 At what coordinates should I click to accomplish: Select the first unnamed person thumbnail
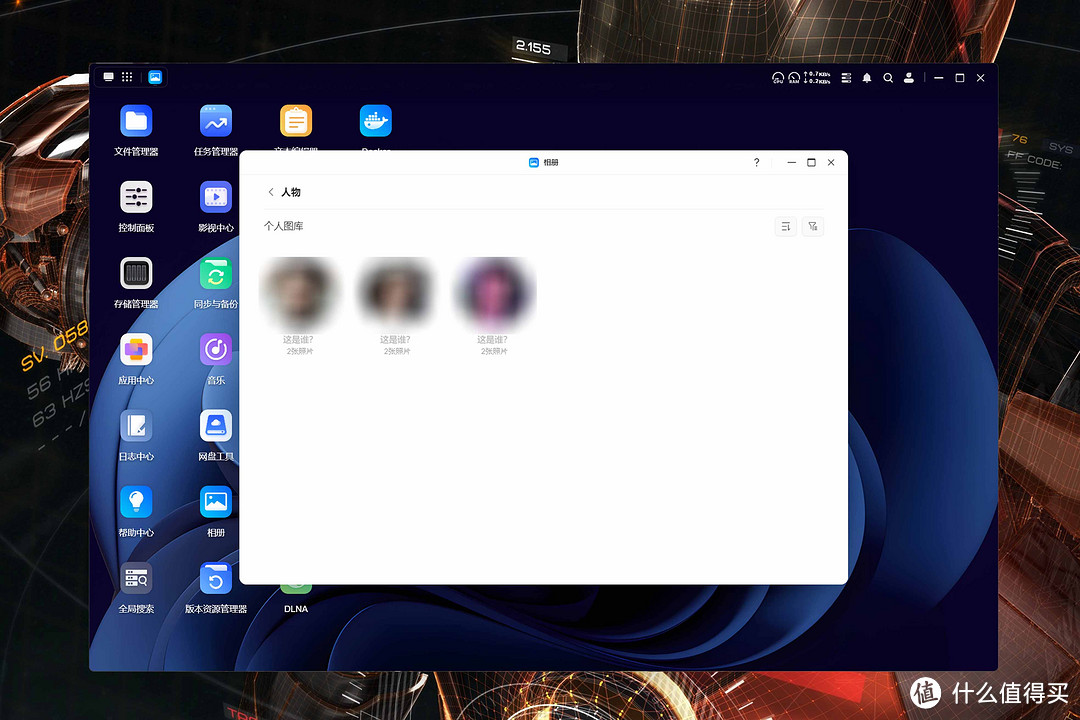298,293
